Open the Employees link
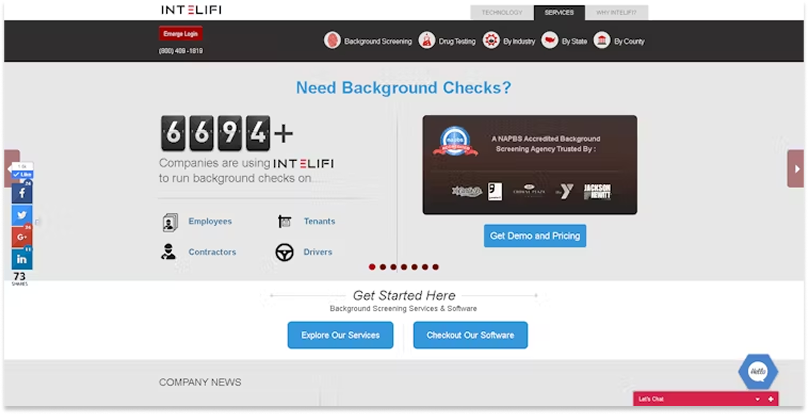Viewport: 808px width, 414px height. [x=210, y=221]
